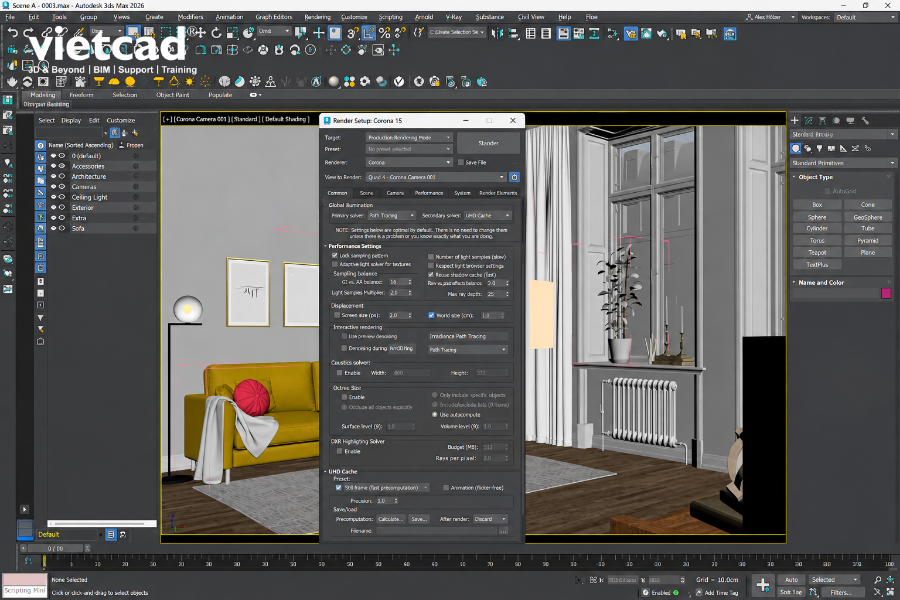This screenshot has width=900, height=600.
Task: Click the lock icon beside View to Render
Action: pos(514,177)
